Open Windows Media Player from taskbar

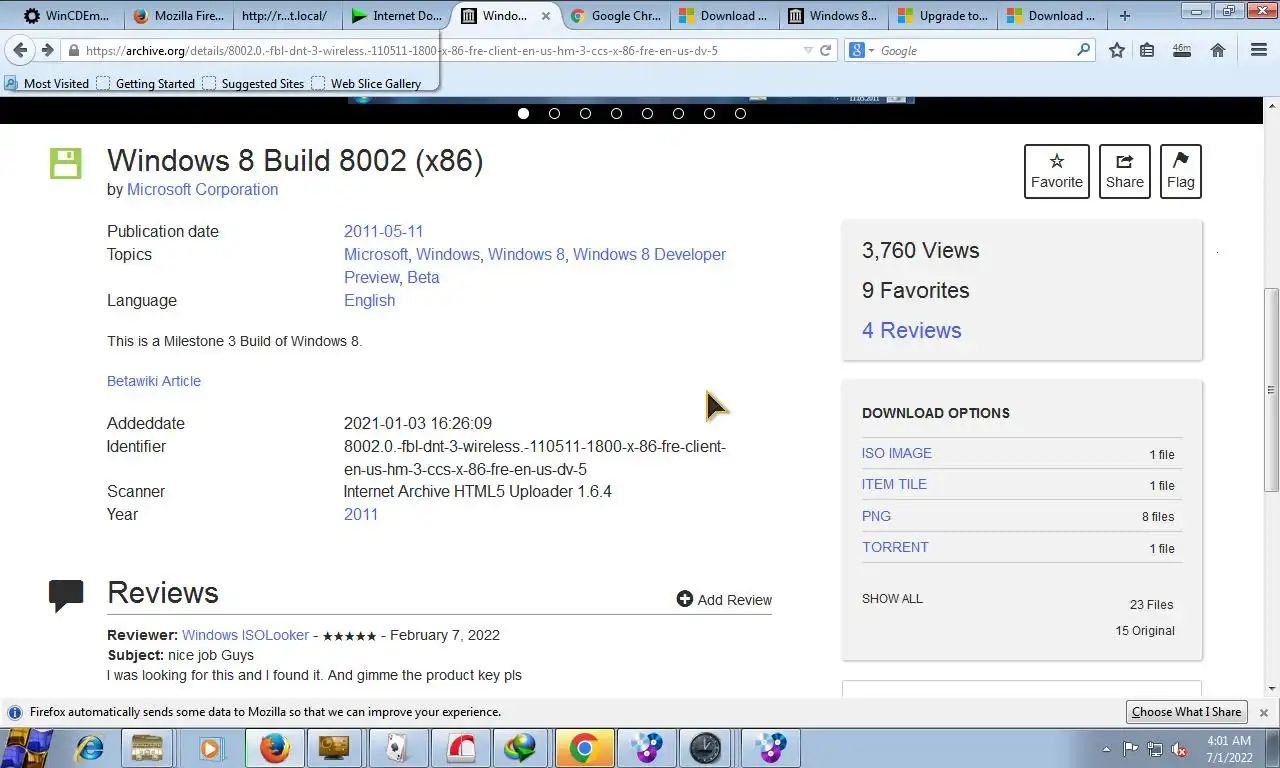[x=211, y=748]
